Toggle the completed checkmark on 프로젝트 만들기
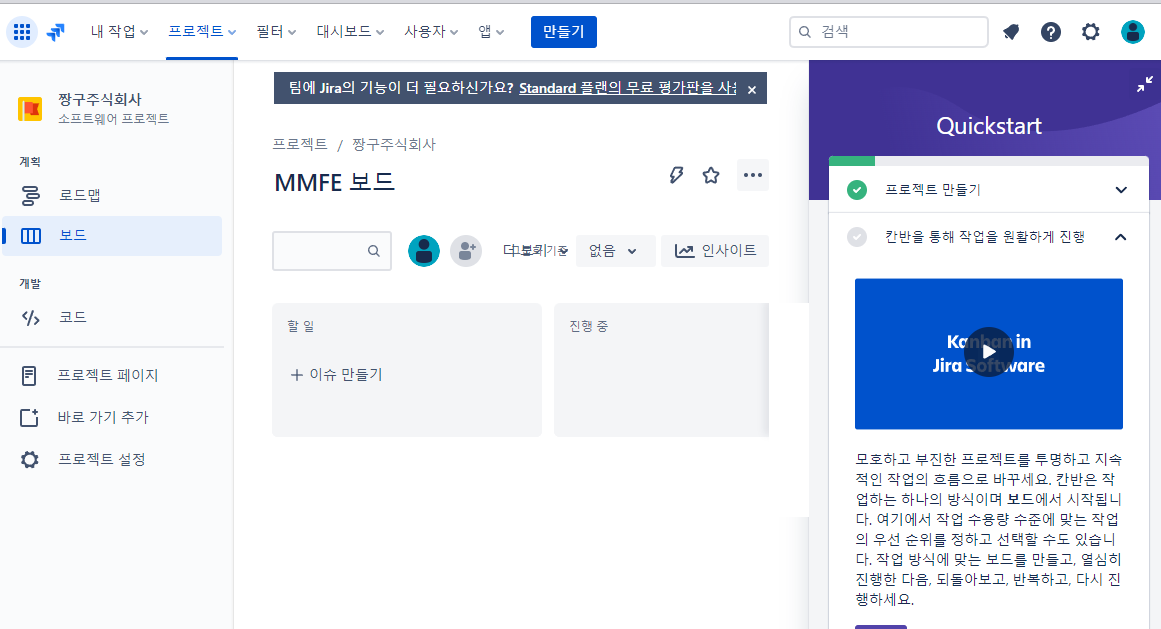 click(x=855, y=188)
